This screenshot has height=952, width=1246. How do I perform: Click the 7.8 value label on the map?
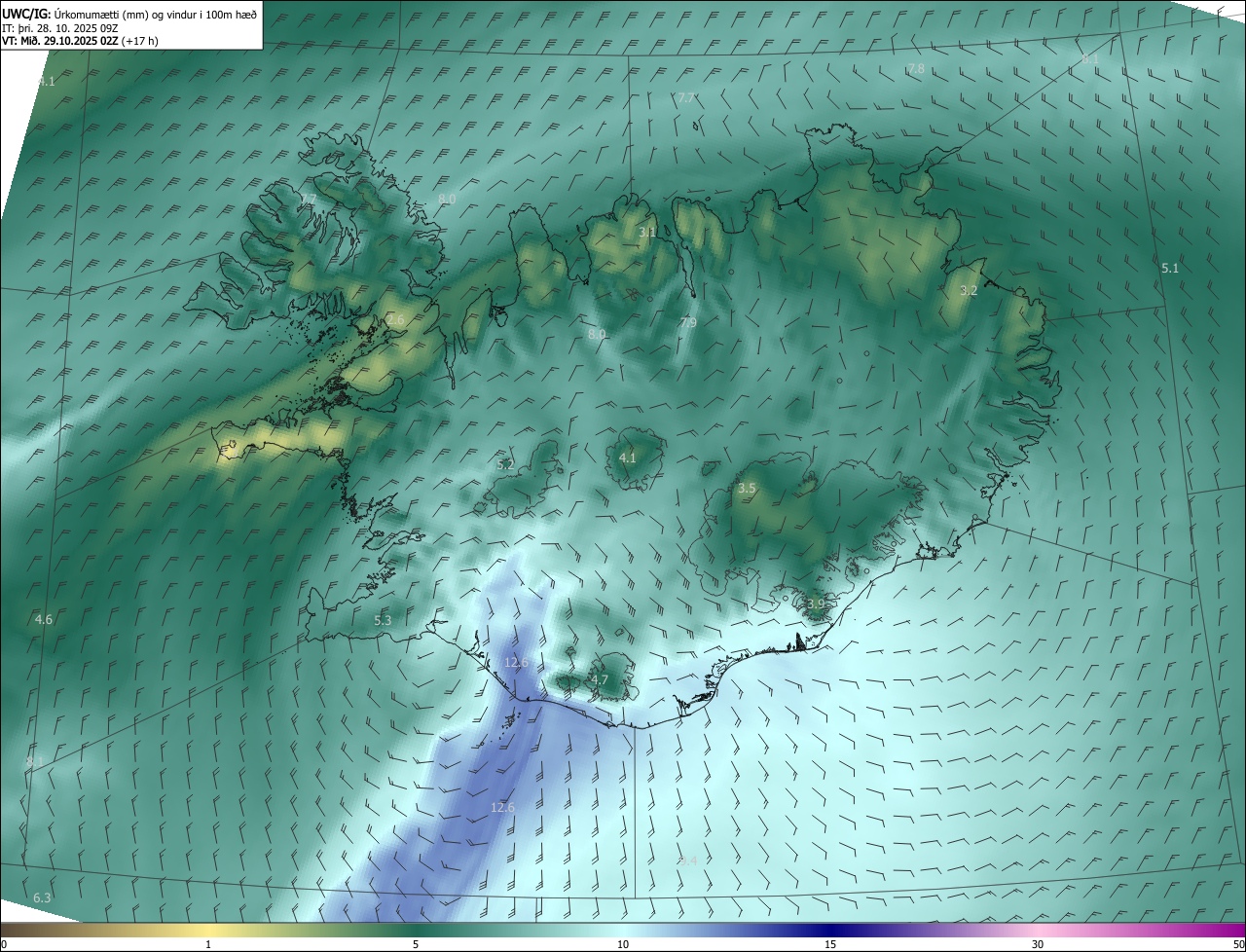[916, 69]
